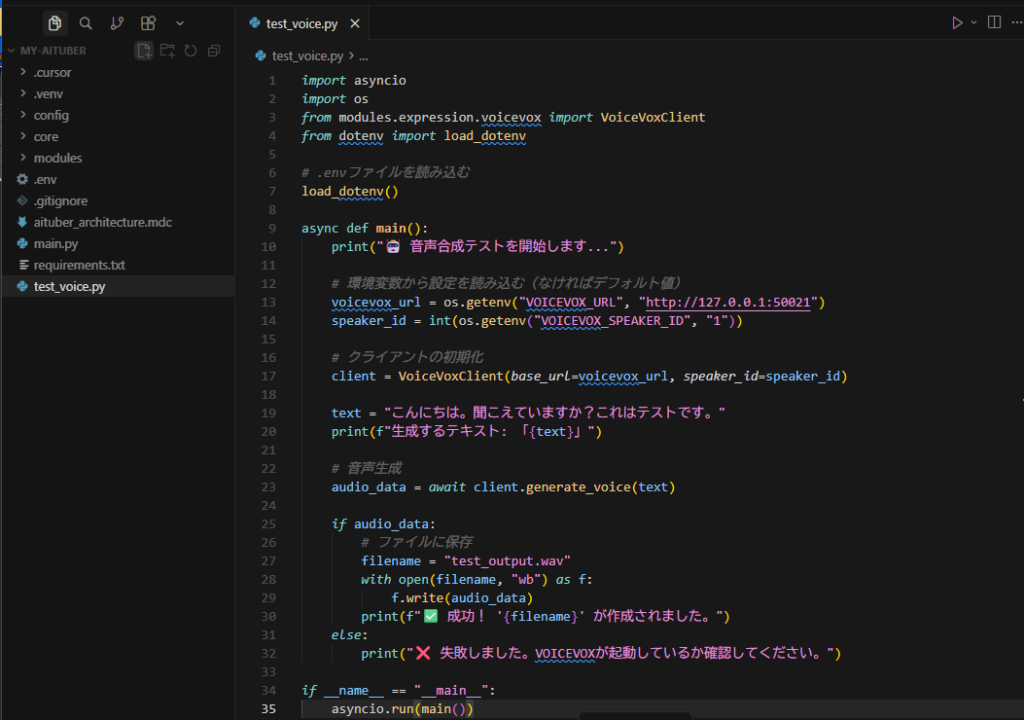This screenshot has height=720, width=1024.
Task: Open the Extensions view
Action: (148, 23)
